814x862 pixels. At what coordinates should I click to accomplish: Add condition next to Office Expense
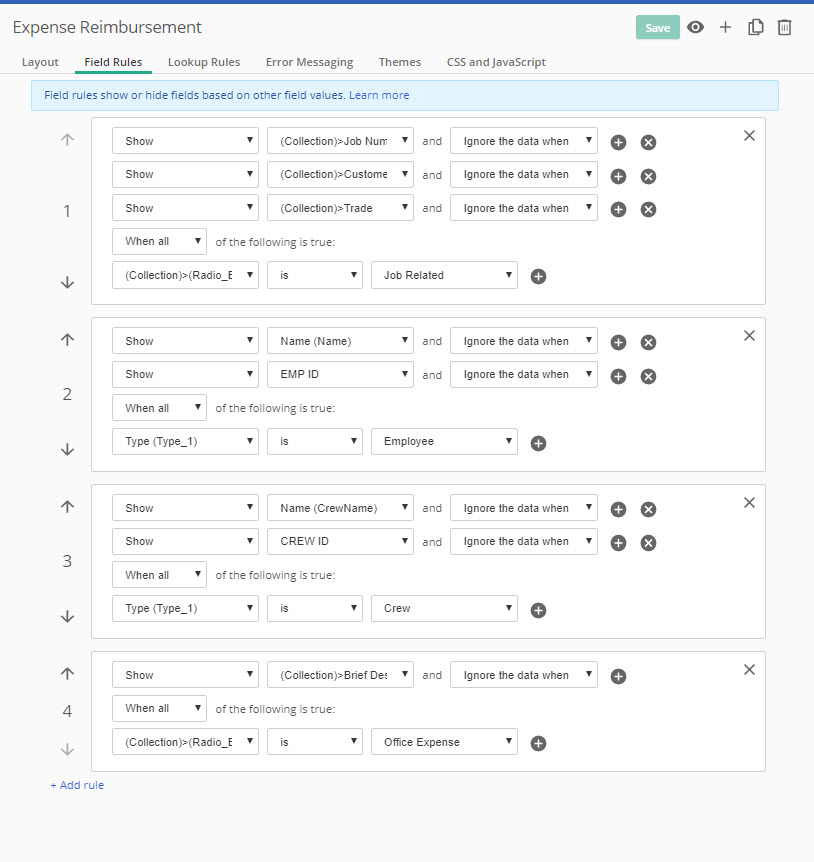538,743
